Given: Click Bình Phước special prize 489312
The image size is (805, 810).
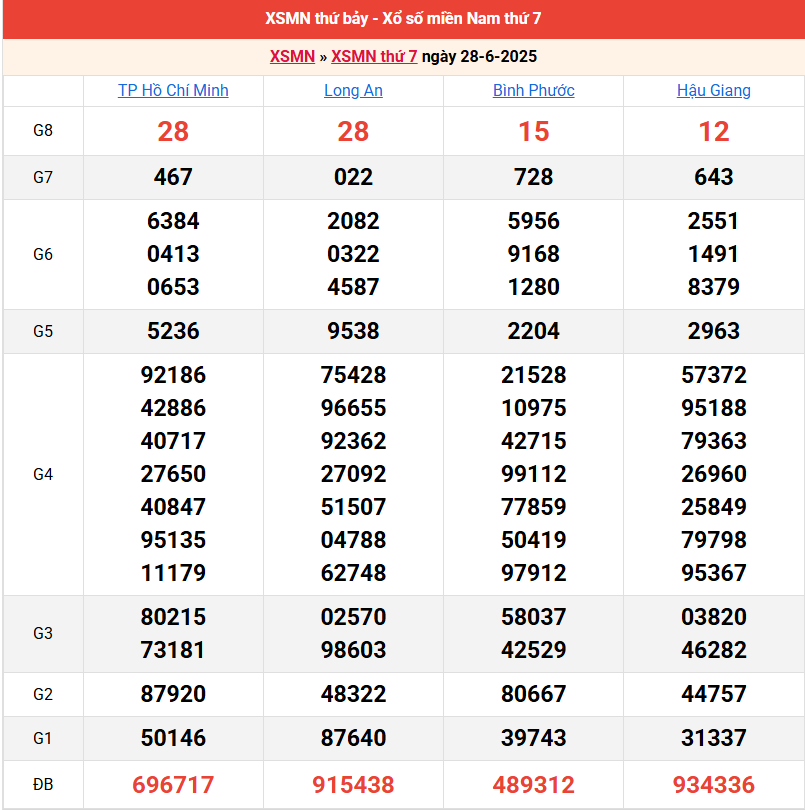Looking at the screenshot, I should [x=533, y=785].
